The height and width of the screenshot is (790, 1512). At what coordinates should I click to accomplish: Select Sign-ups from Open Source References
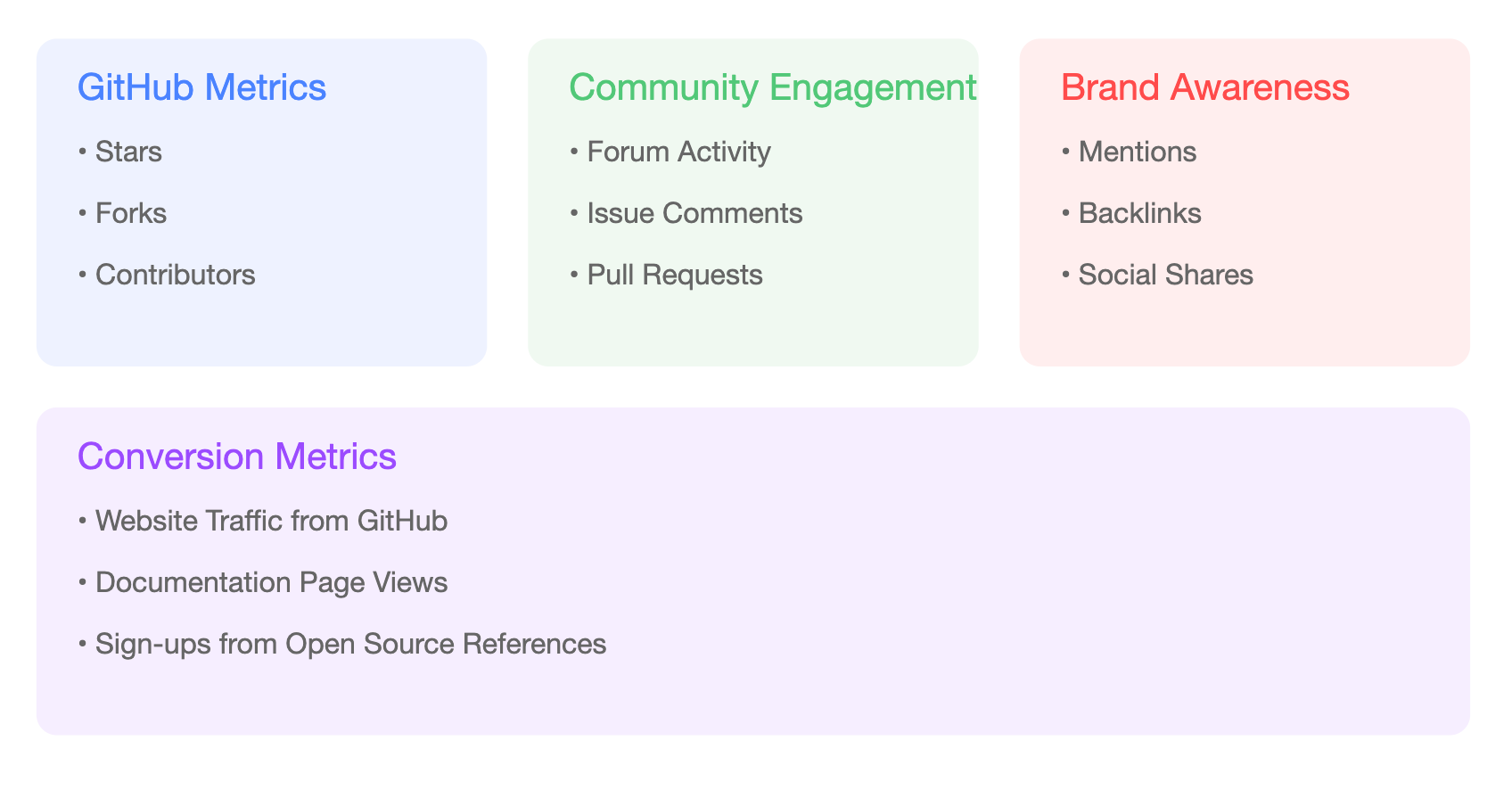[x=342, y=644]
